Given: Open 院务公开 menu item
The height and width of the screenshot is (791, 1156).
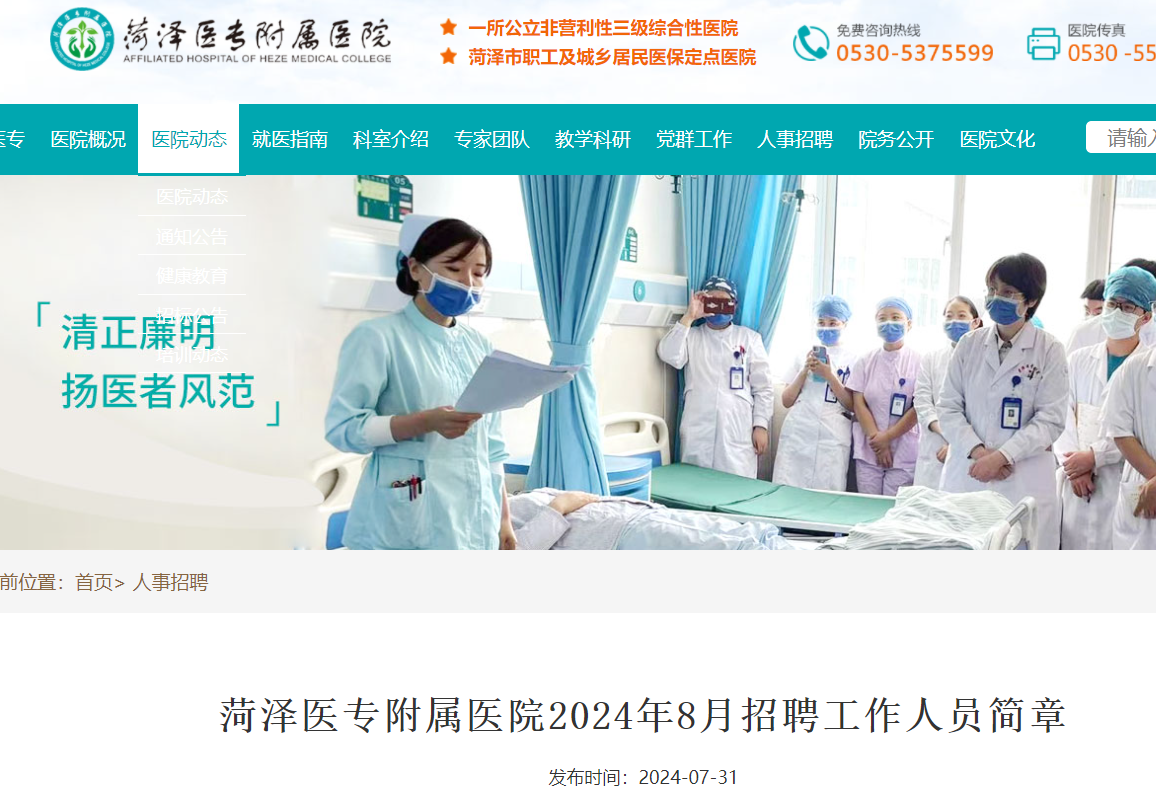Looking at the screenshot, I should (x=896, y=139).
